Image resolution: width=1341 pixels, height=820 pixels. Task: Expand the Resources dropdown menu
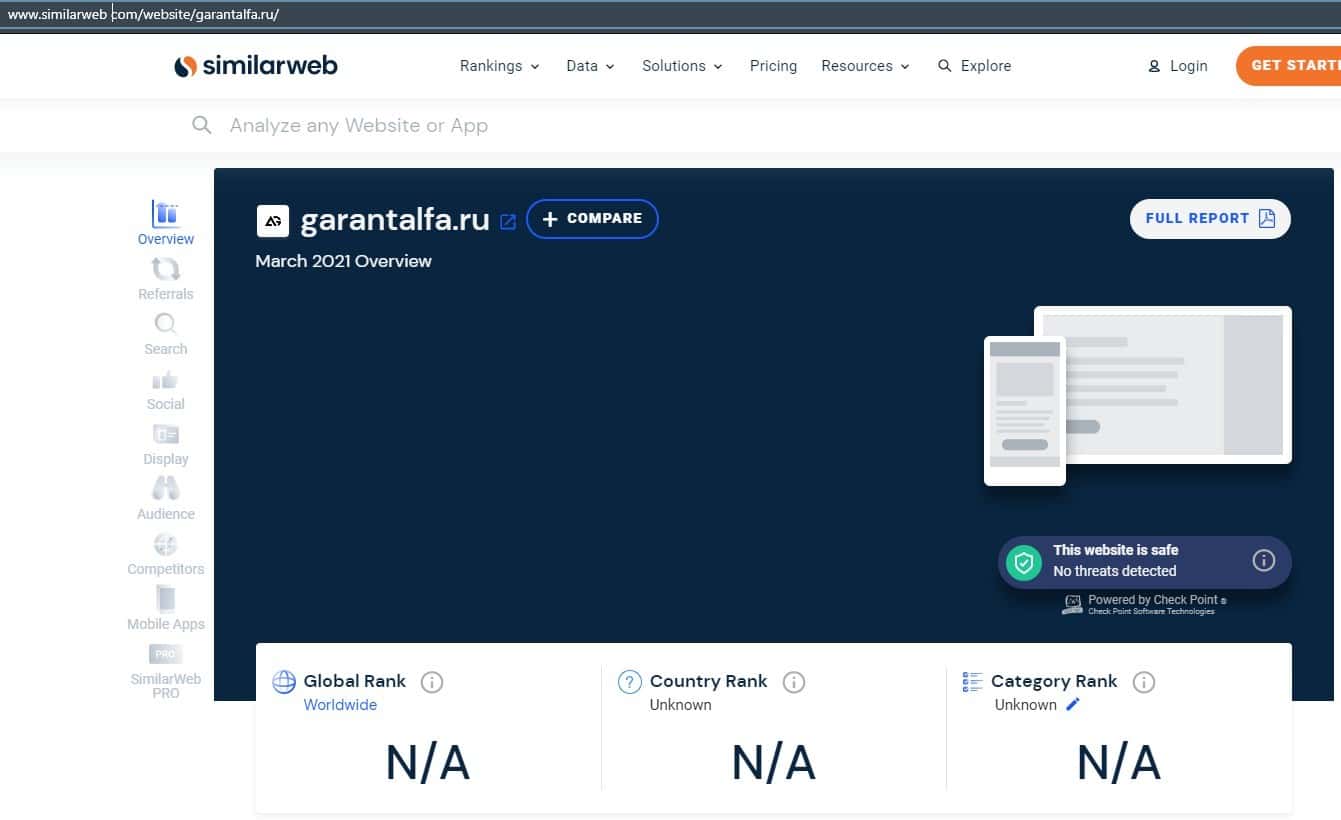[x=866, y=66]
